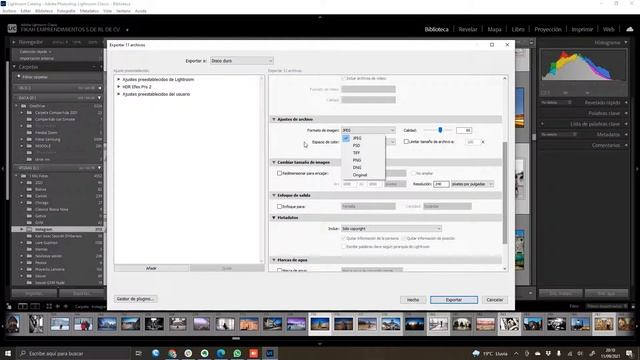Choose Original from the format list

point(360,175)
